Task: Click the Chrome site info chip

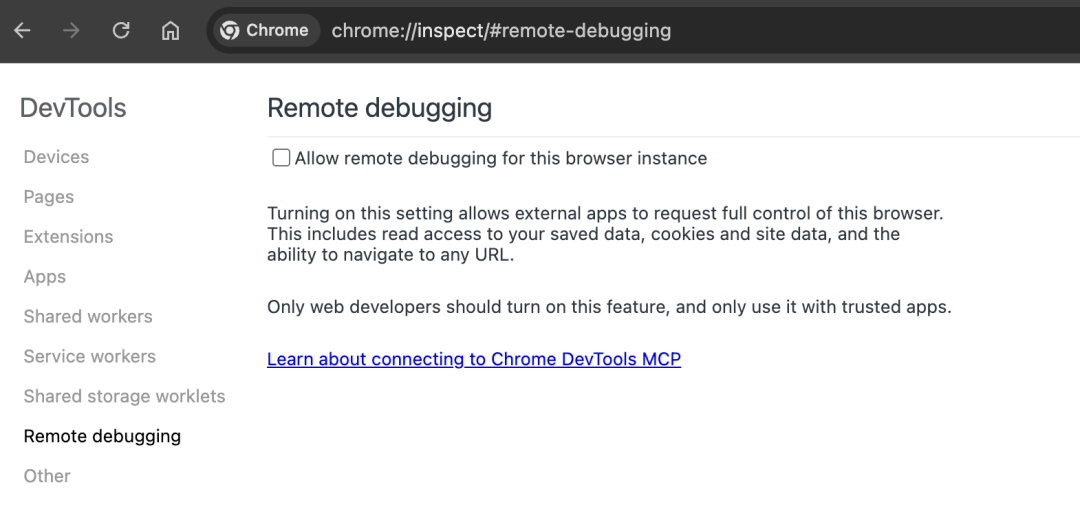Action: click(265, 31)
